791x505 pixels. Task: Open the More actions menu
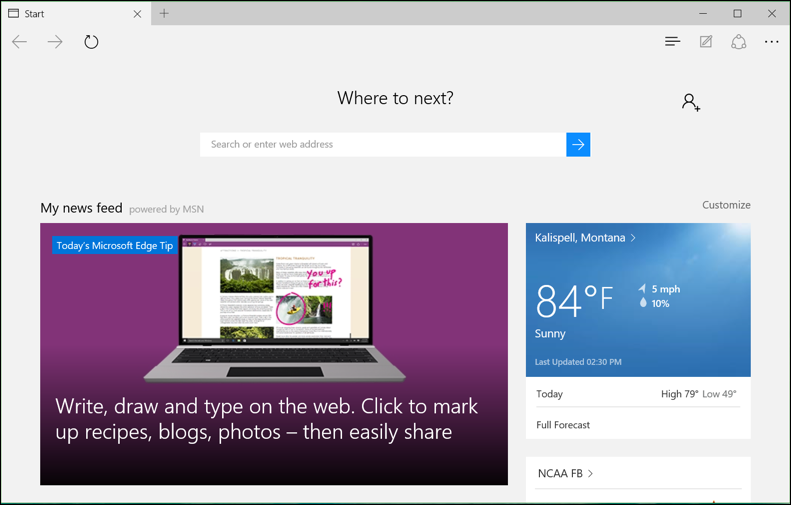[771, 42]
